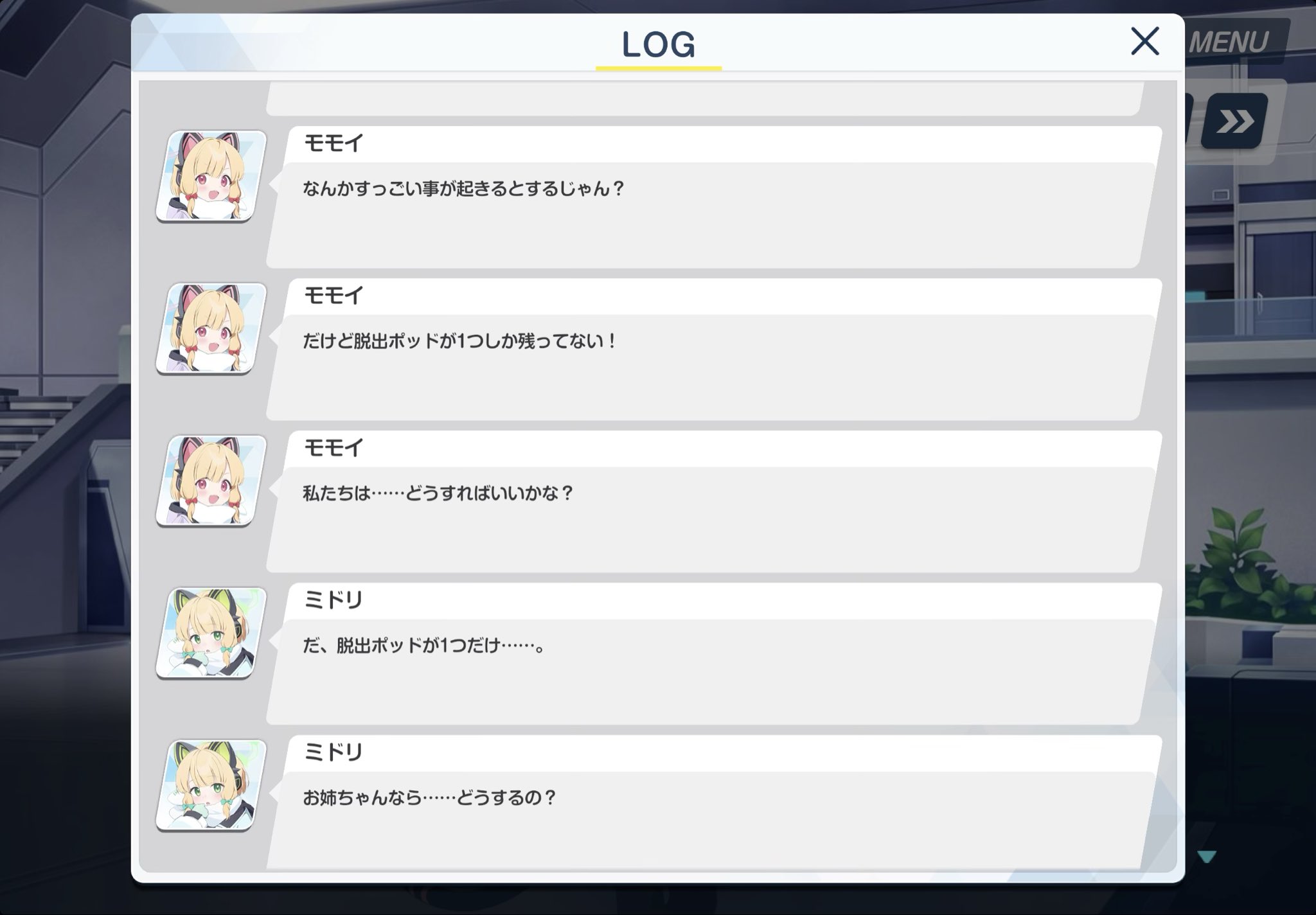Screen dimensions: 1316x915
Task: Select message "なんかすっごい事が起きるとするじゃん？"
Action: click(463, 189)
